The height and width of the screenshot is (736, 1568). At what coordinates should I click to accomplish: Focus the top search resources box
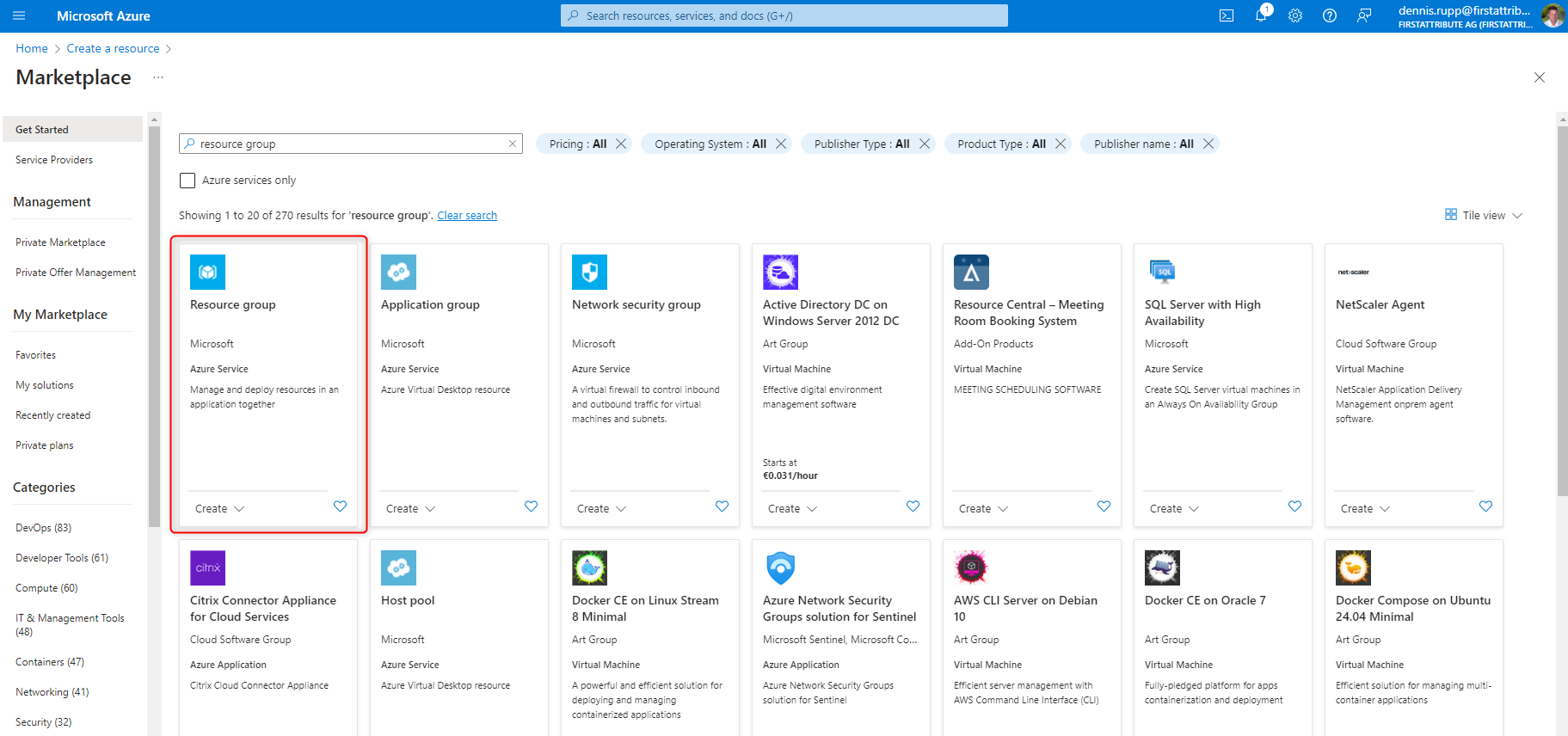[x=784, y=15]
